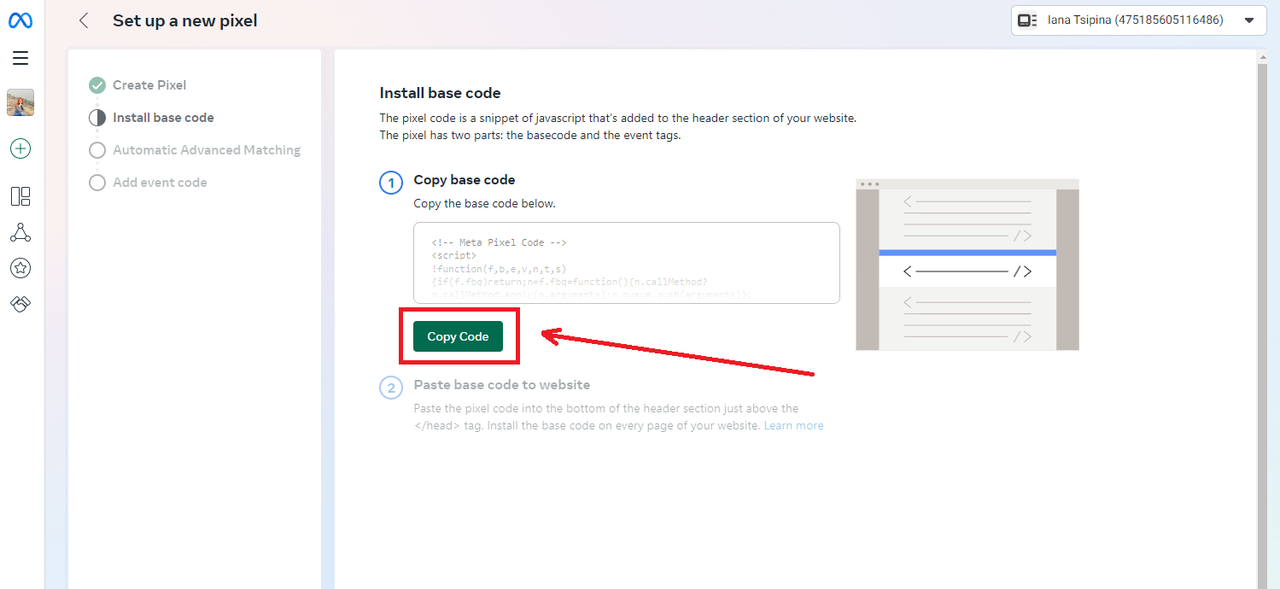Expand the Iana Tsipina account dropdown
Image resolution: width=1280 pixels, height=589 pixels.
(1138, 20)
